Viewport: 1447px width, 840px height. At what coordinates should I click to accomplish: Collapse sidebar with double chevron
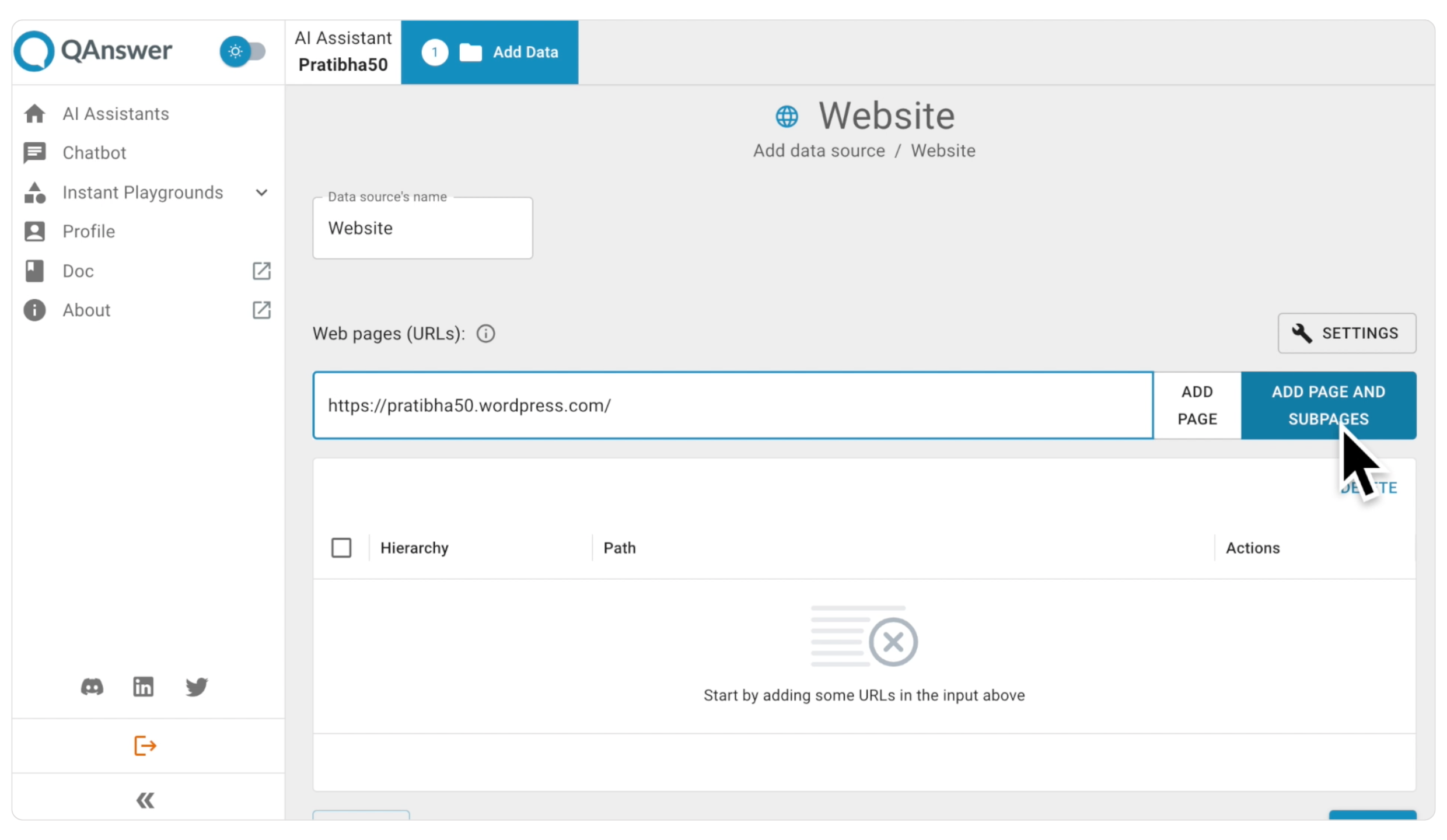145,800
